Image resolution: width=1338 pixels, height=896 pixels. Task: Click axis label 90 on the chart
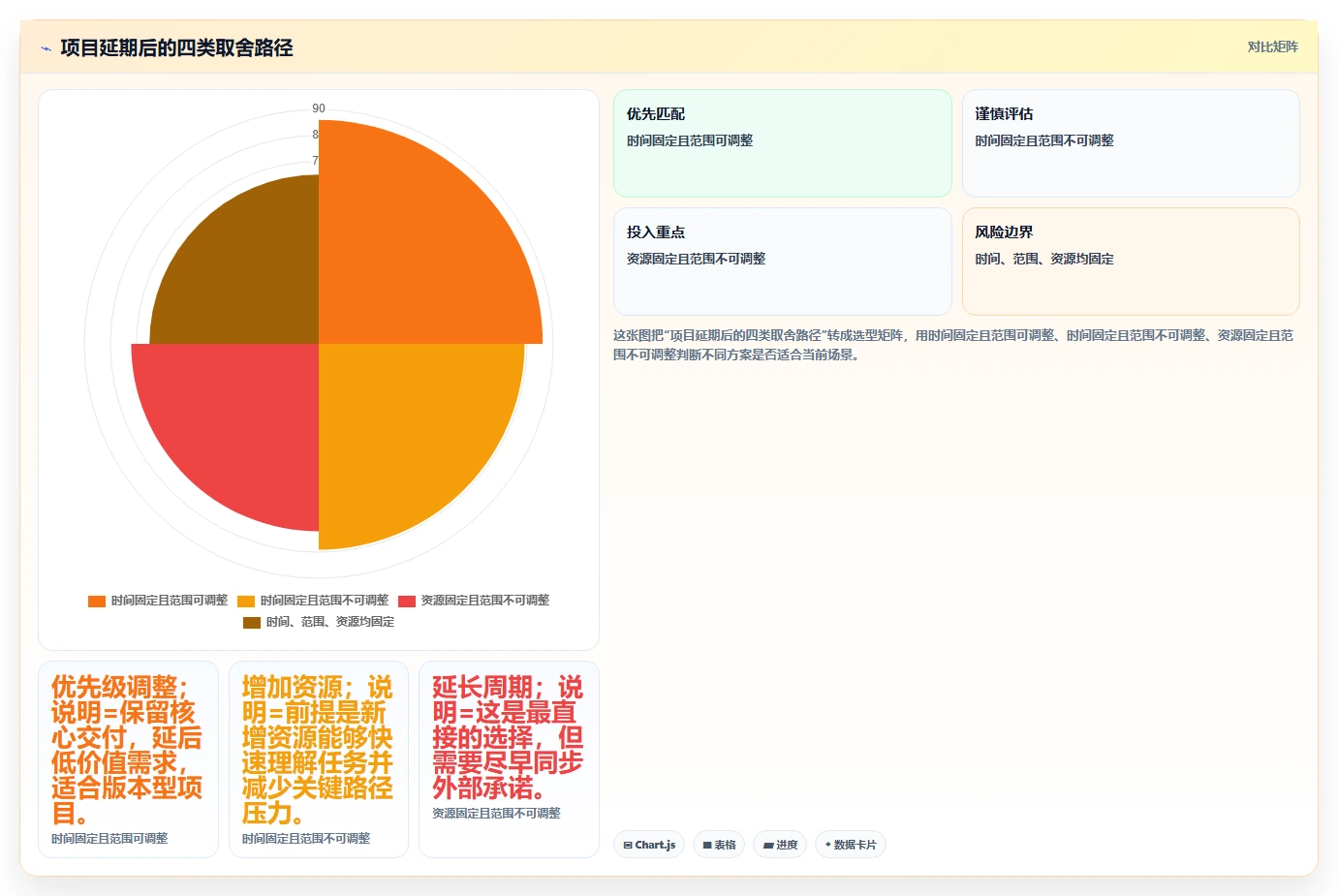click(x=319, y=108)
